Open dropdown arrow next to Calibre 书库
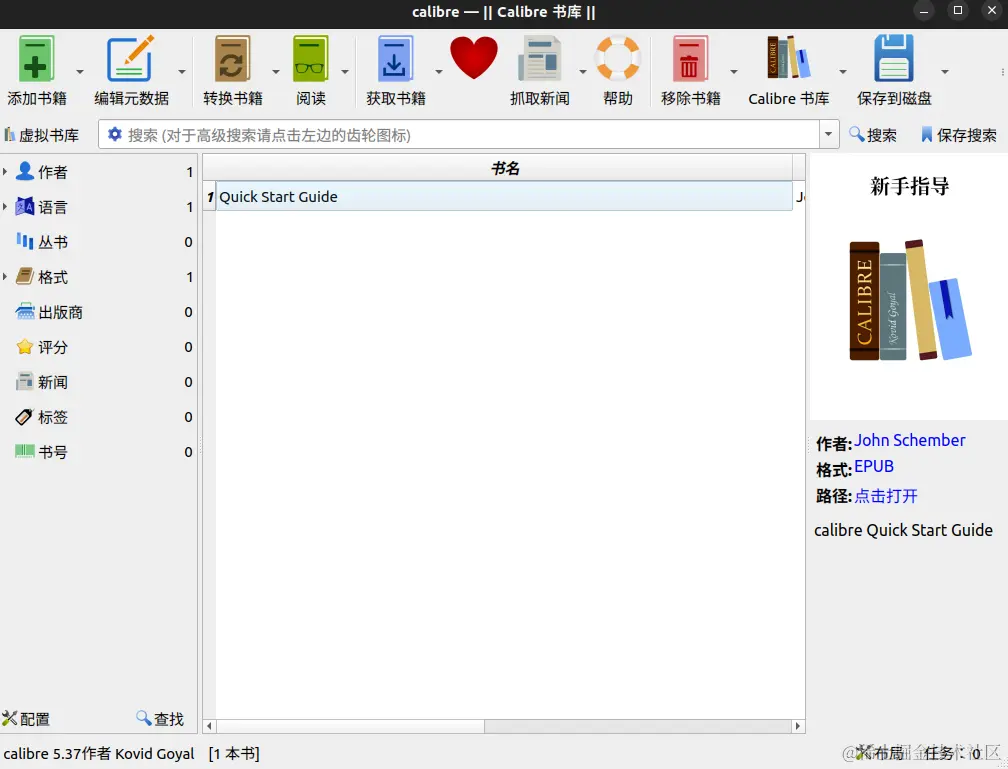This screenshot has width=1008, height=769. coord(843,71)
